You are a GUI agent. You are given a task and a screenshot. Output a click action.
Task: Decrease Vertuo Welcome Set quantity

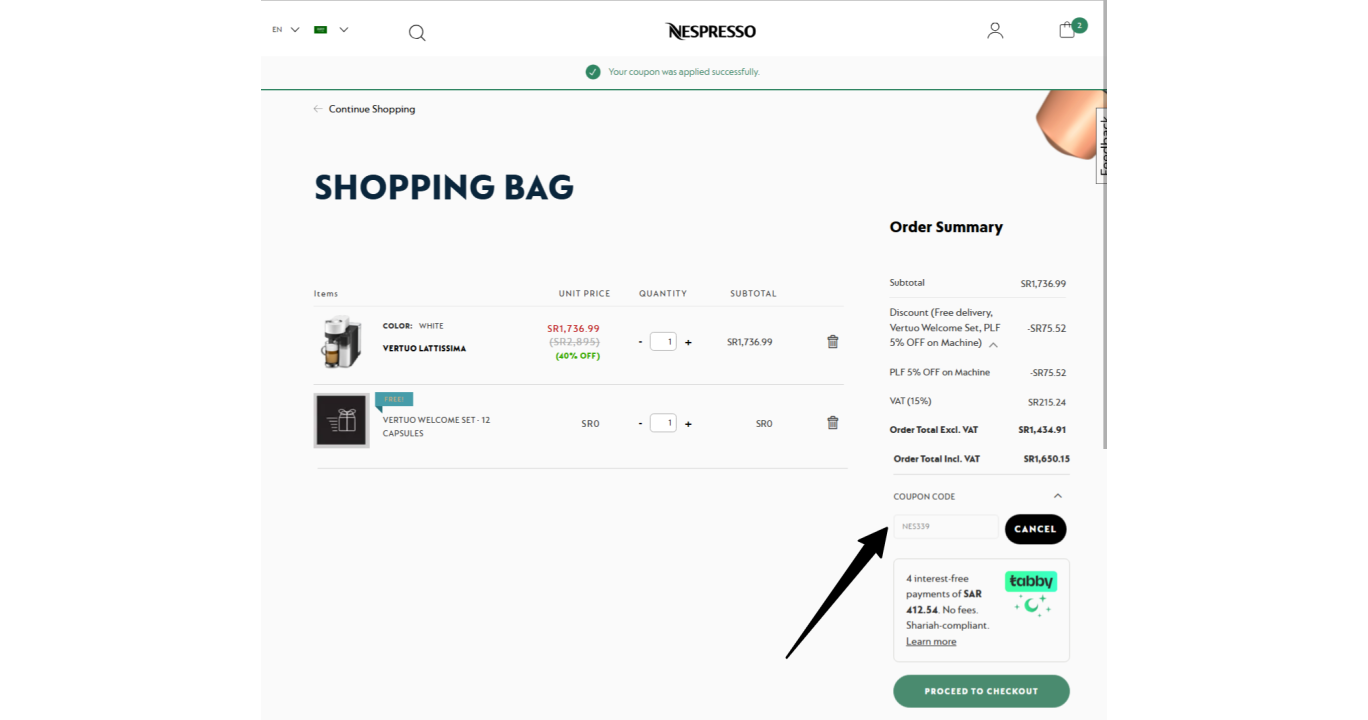click(x=641, y=423)
